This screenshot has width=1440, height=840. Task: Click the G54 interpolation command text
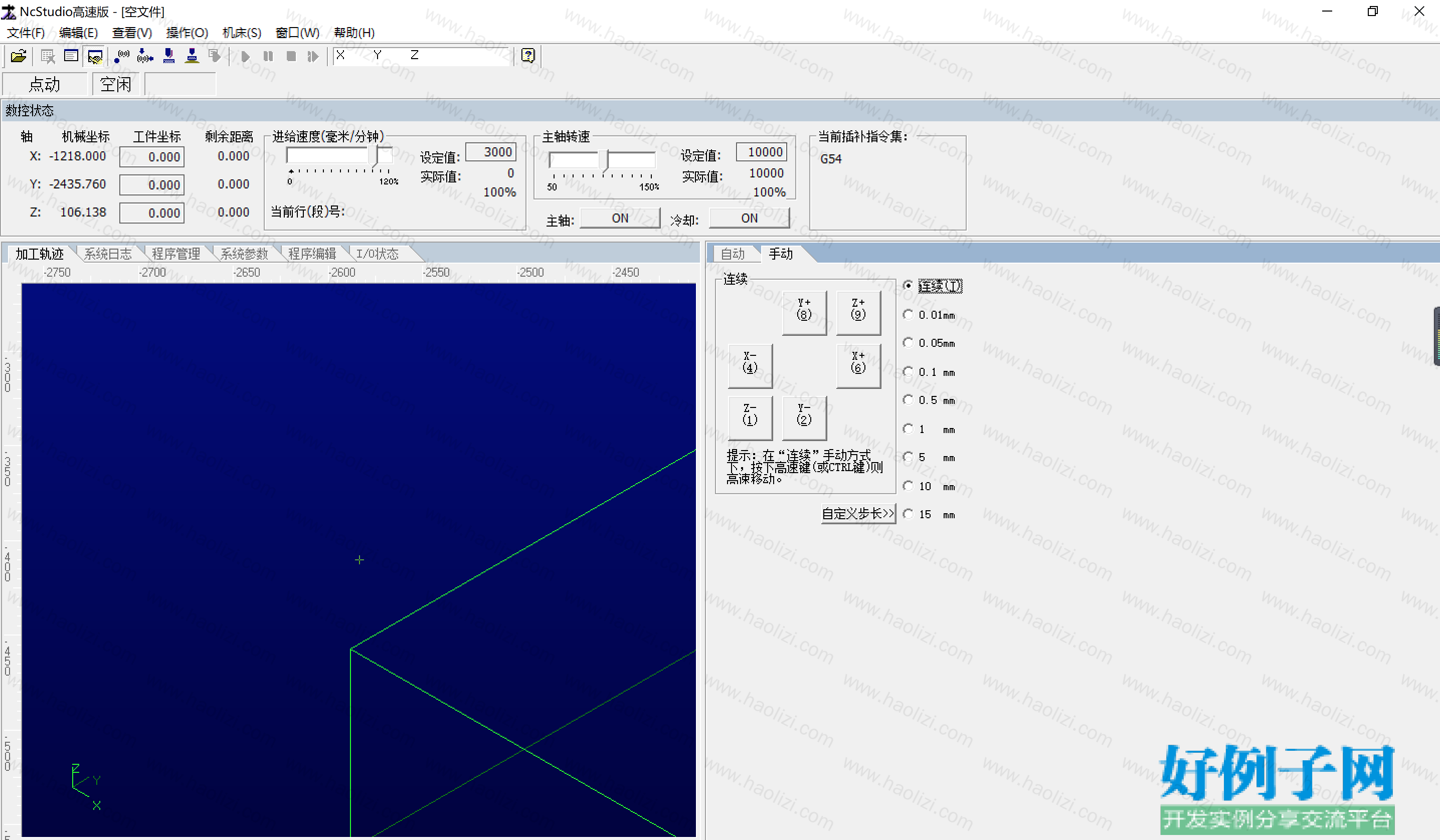point(831,159)
